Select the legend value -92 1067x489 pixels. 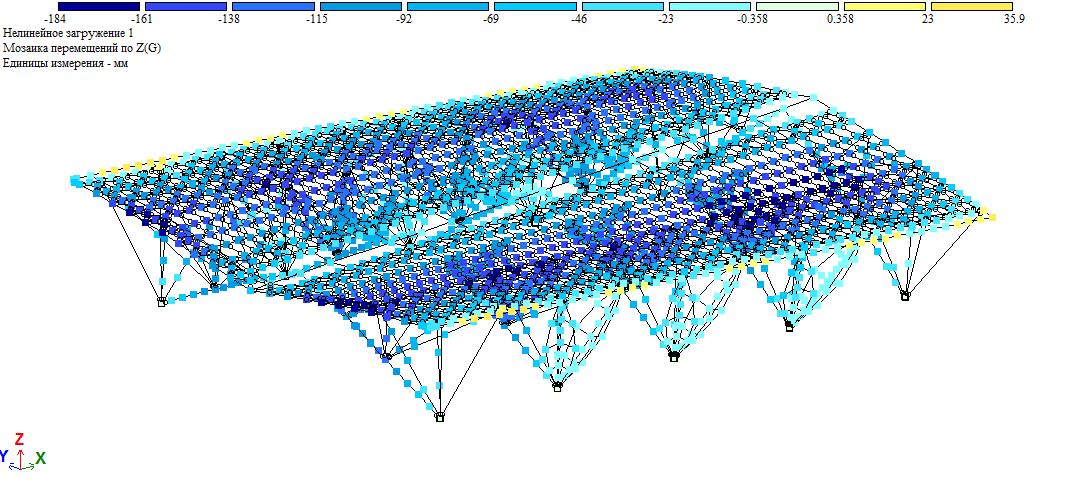[x=404, y=19]
